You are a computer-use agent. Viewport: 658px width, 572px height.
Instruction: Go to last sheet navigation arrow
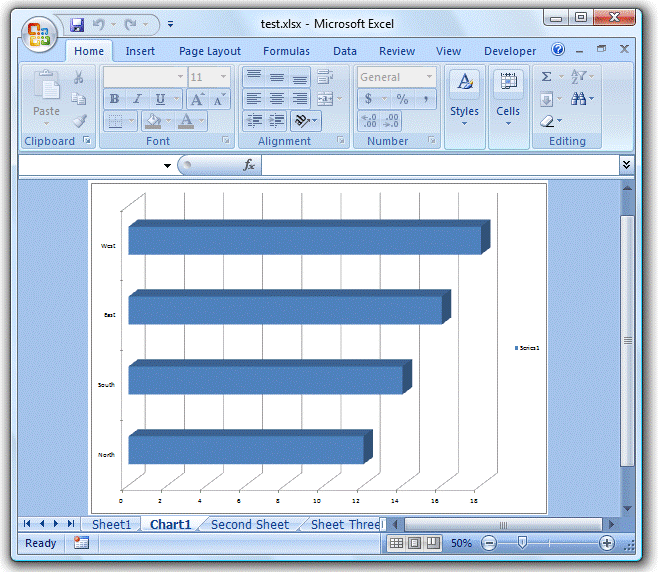click(x=71, y=524)
